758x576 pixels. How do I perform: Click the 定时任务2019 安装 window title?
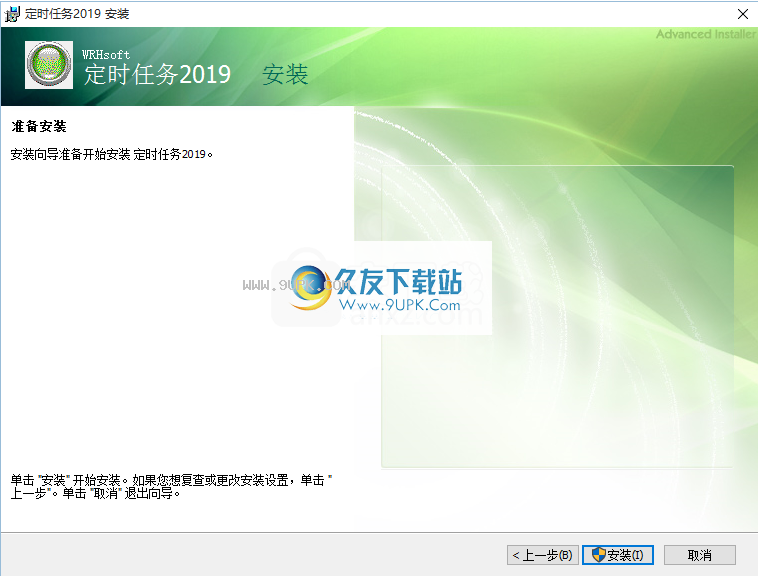coord(77,14)
